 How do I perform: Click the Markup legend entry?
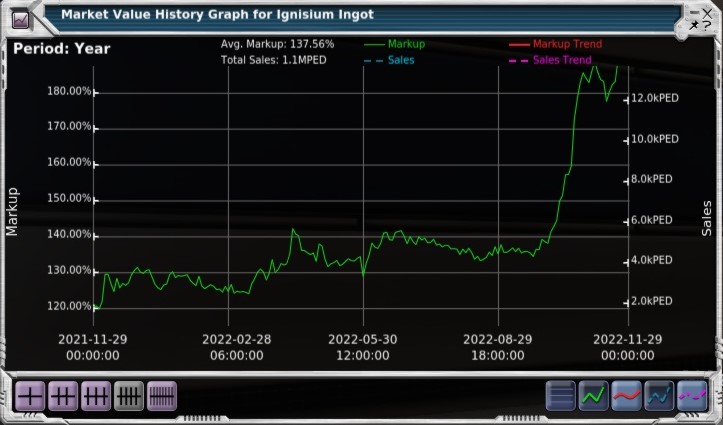pos(395,44)
